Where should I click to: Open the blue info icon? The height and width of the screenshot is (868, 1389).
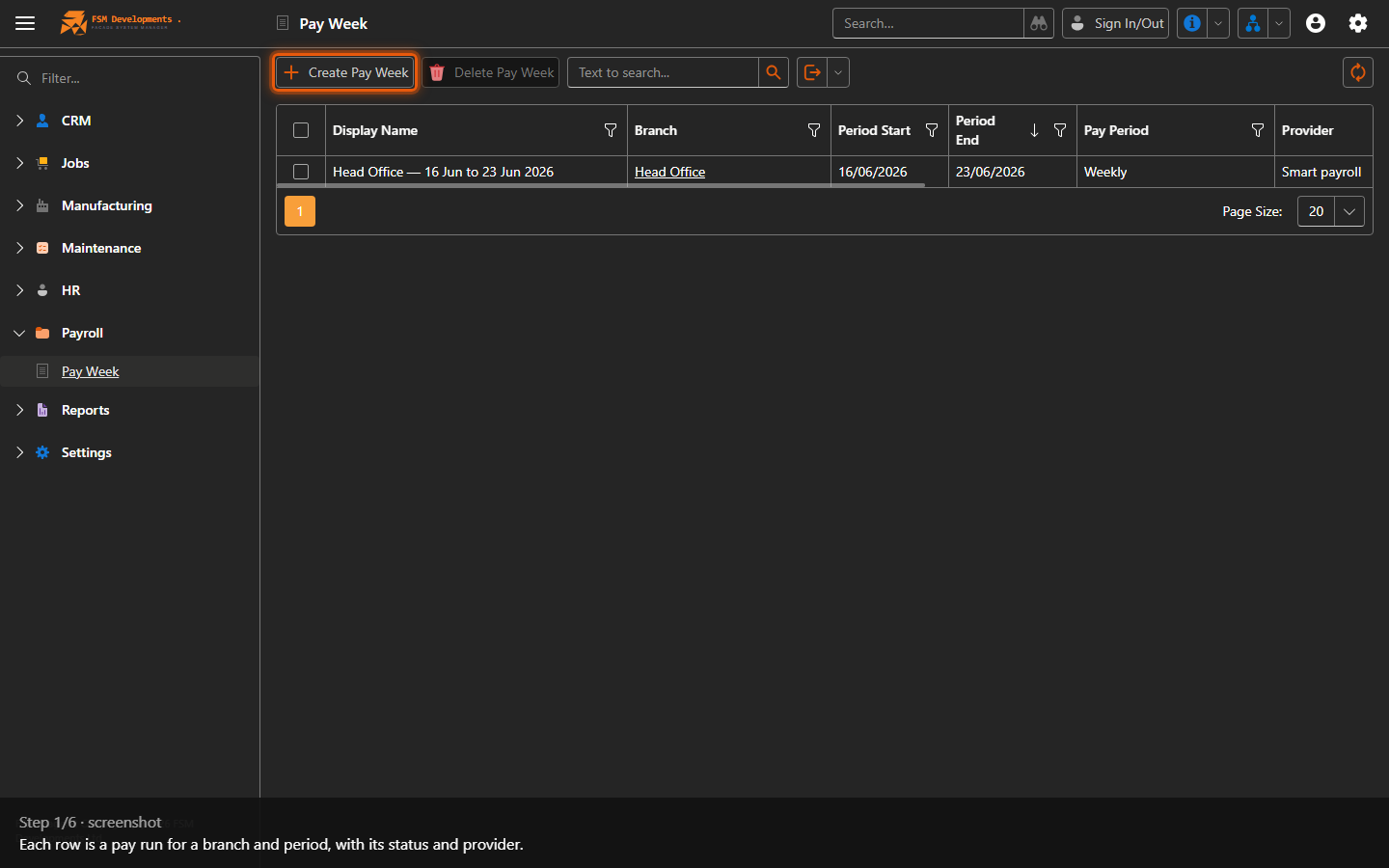click(x=1192, y=23)
